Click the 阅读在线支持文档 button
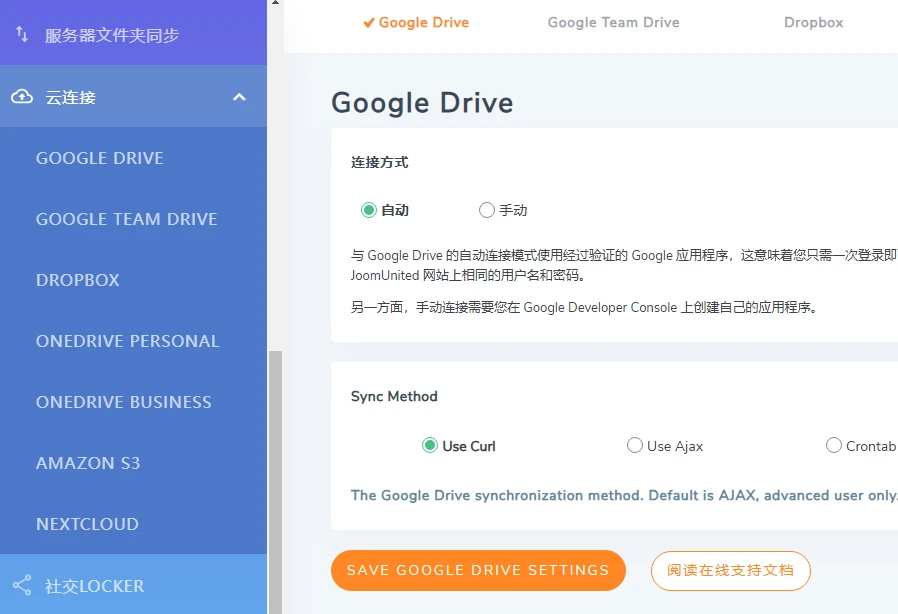The height and width of the screenshot is (614, 898). click(731, 570)
